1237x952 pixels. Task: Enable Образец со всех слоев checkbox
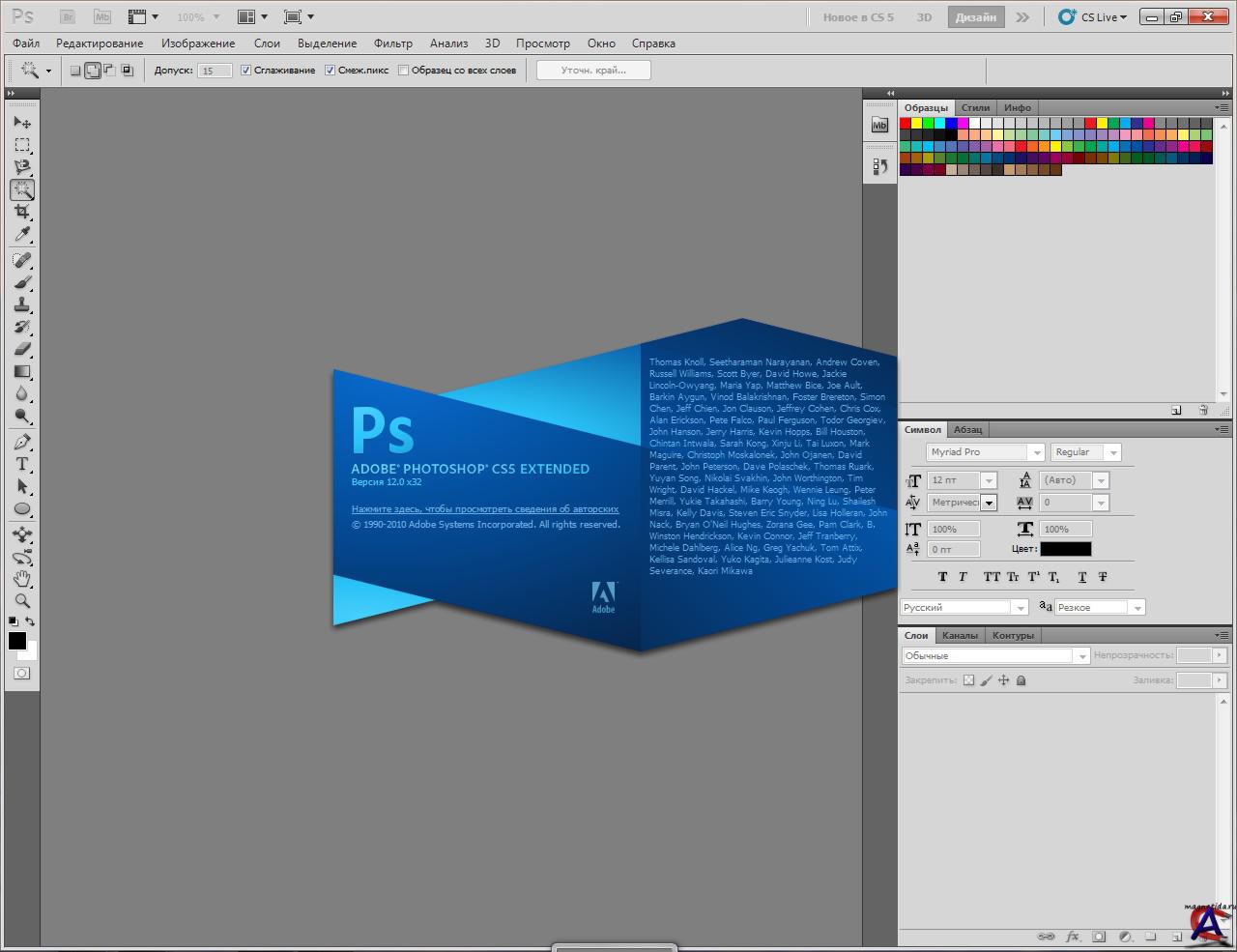click(x=403, y=71)
